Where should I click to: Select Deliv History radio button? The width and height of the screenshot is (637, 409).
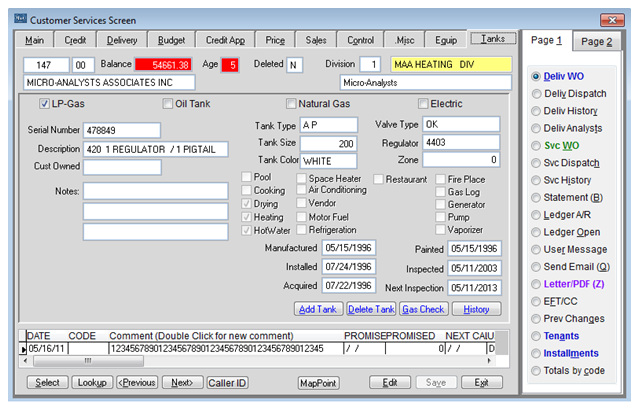pyautogui.click(x=536, y=111)
